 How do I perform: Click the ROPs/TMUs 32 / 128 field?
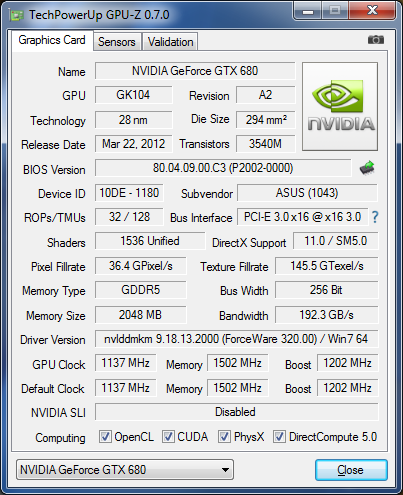(129, 217)
